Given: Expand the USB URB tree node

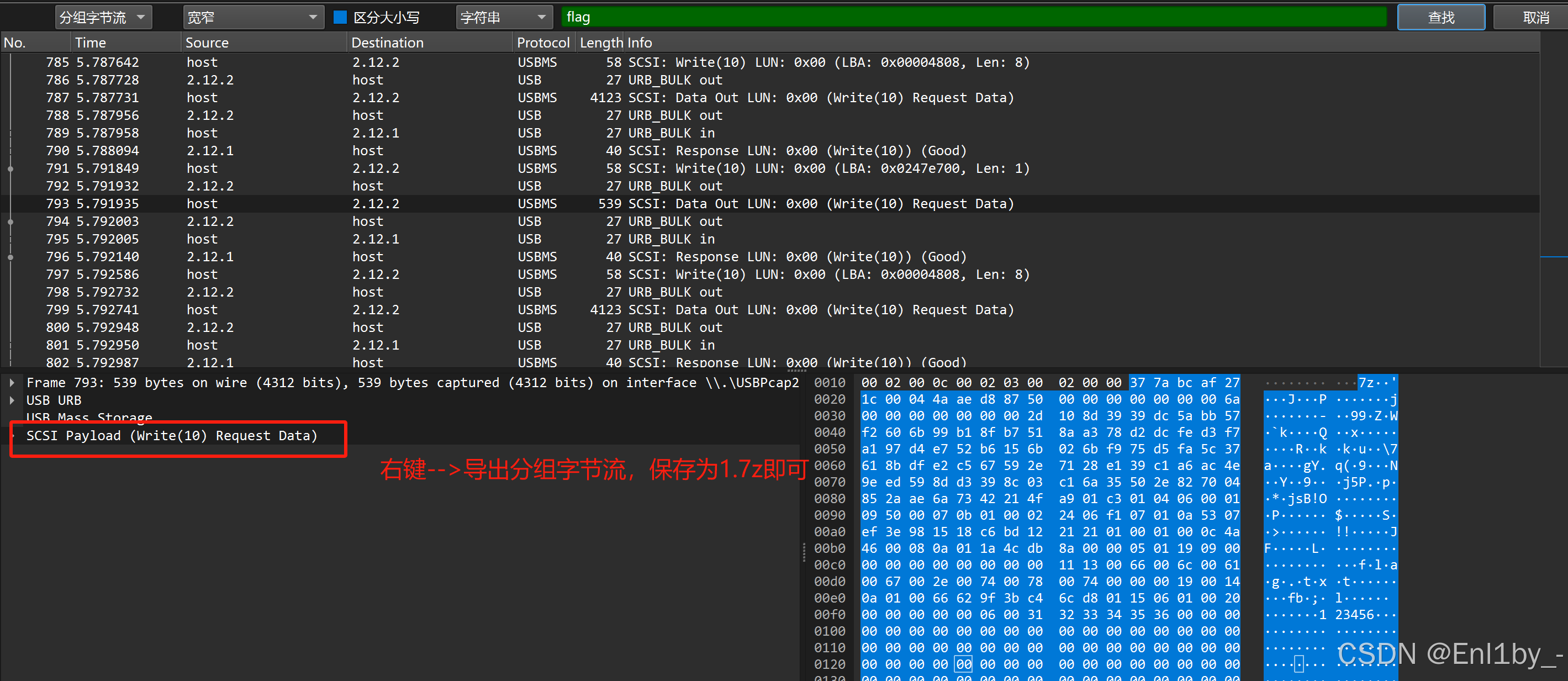Looking at the screenshot, I should click(12, 400).
